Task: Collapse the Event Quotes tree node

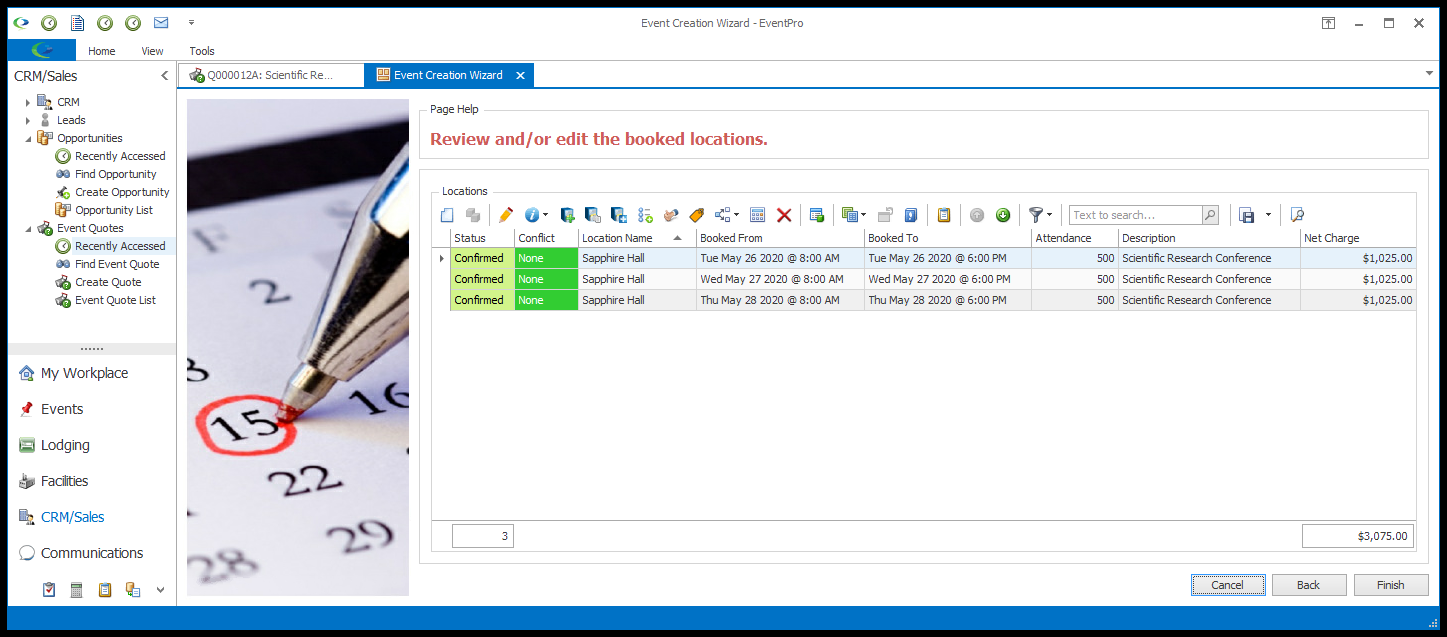Action: (28, 228)
